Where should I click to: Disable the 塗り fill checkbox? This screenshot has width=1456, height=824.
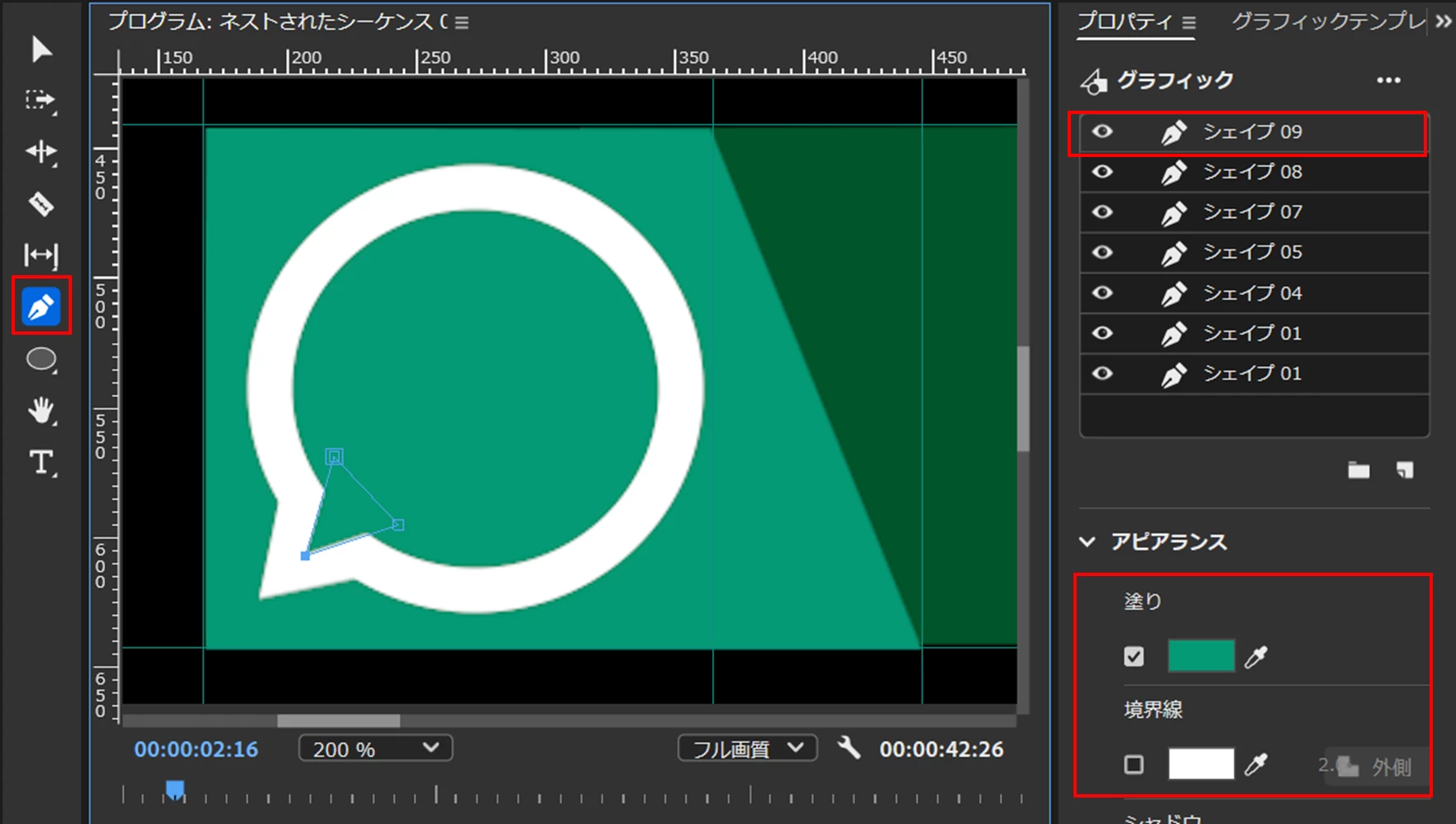[x=1134, y=656]
